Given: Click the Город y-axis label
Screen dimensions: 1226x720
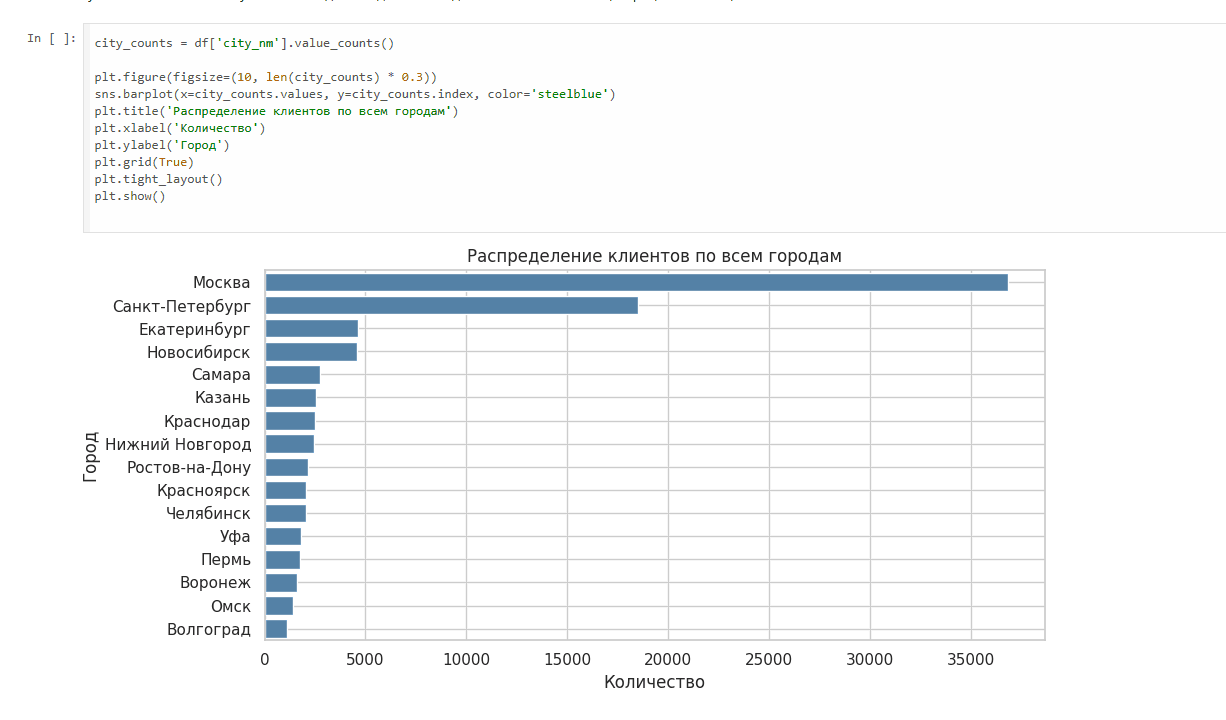Looking at the screenshot, I should tap(91, 456).
